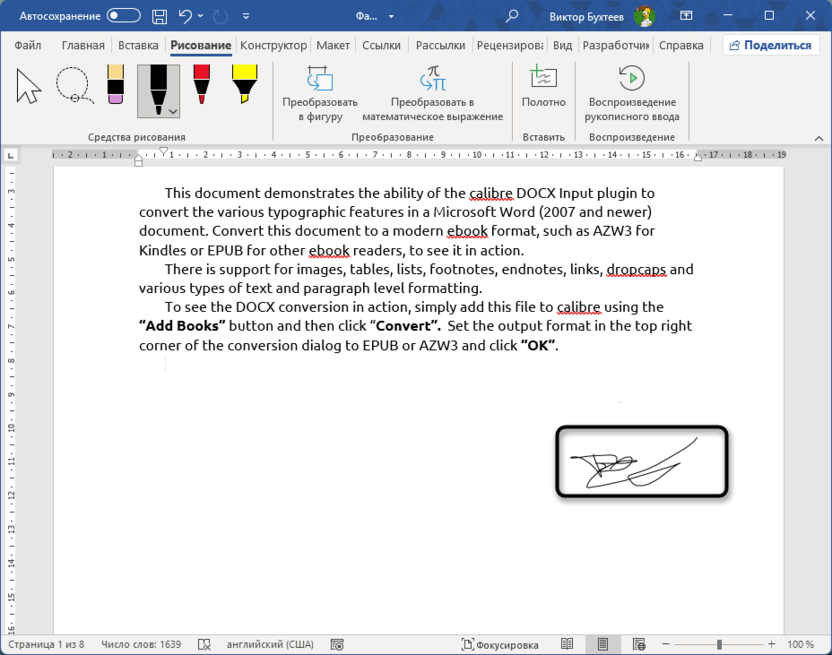The width and height of the screenshot is (832, 655).
Task: Open the search magnifier in title bar
Action: (512, 16)
